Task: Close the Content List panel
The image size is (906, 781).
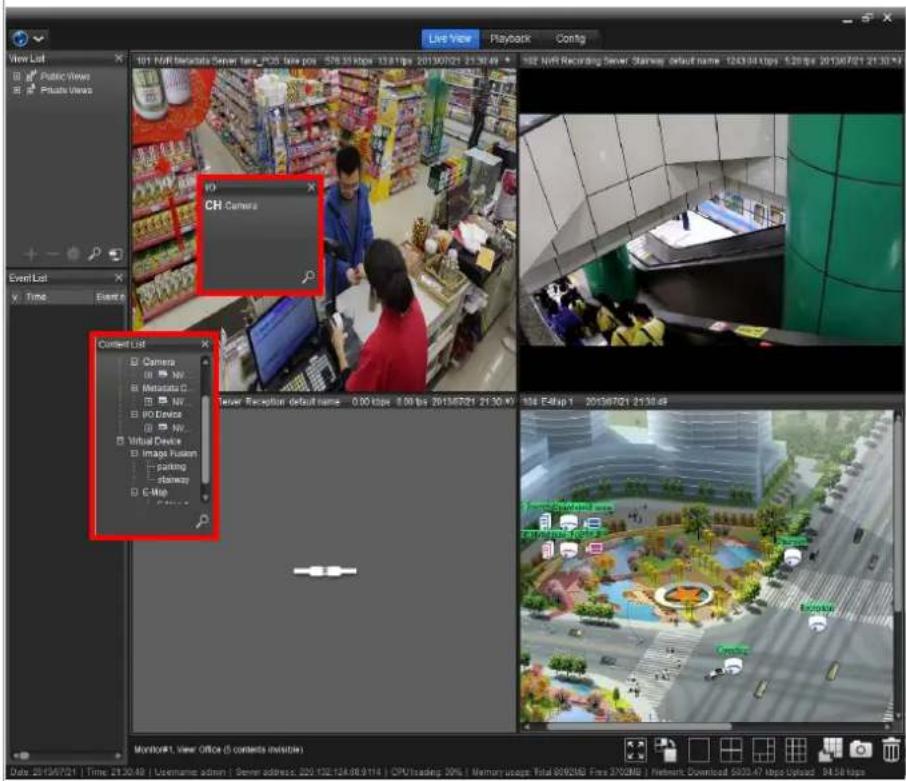Action: 205,344
